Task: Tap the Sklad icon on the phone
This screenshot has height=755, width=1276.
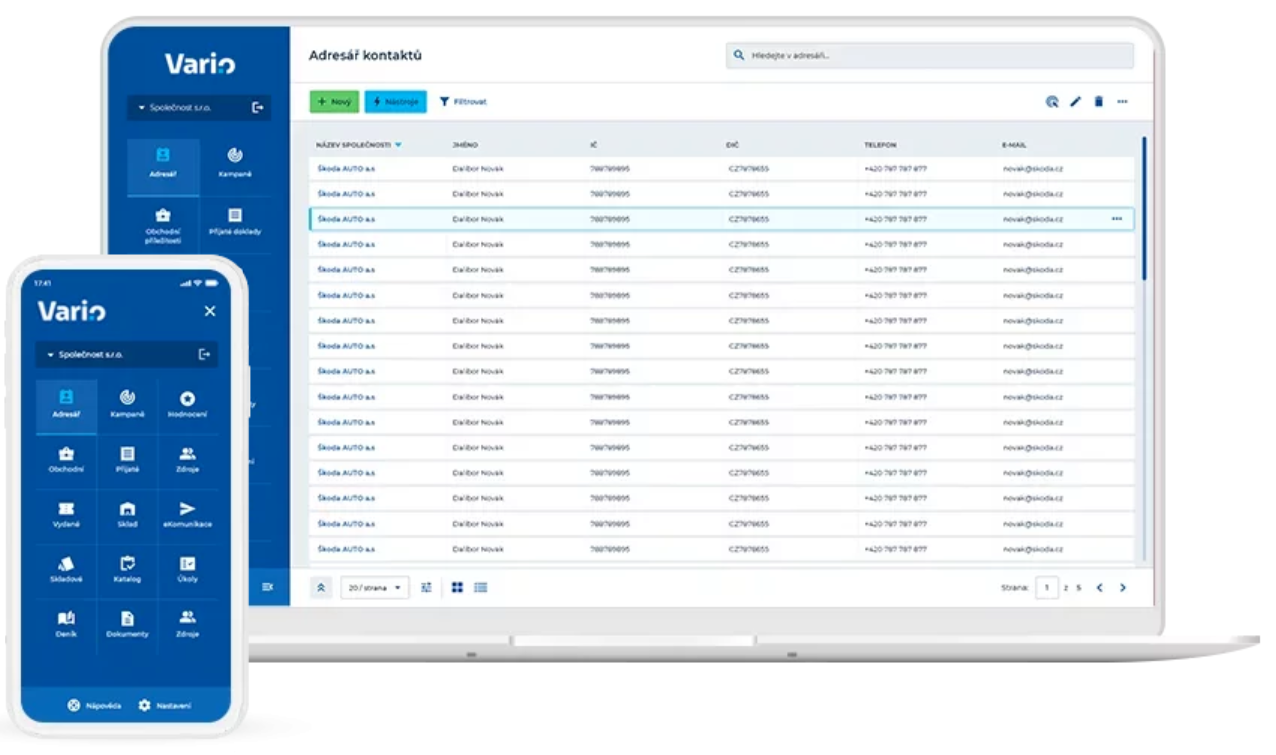Action: click(127, 515)
